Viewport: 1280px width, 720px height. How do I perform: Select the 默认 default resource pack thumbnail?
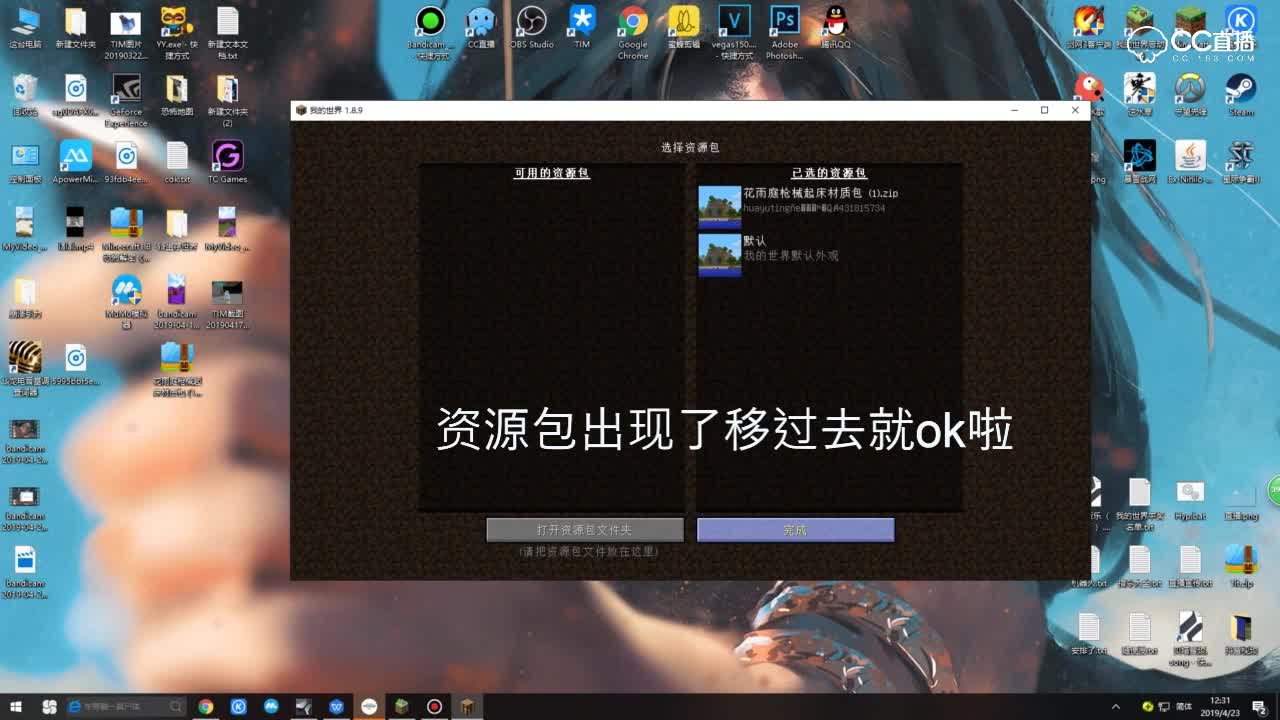[x=719, y=255]
